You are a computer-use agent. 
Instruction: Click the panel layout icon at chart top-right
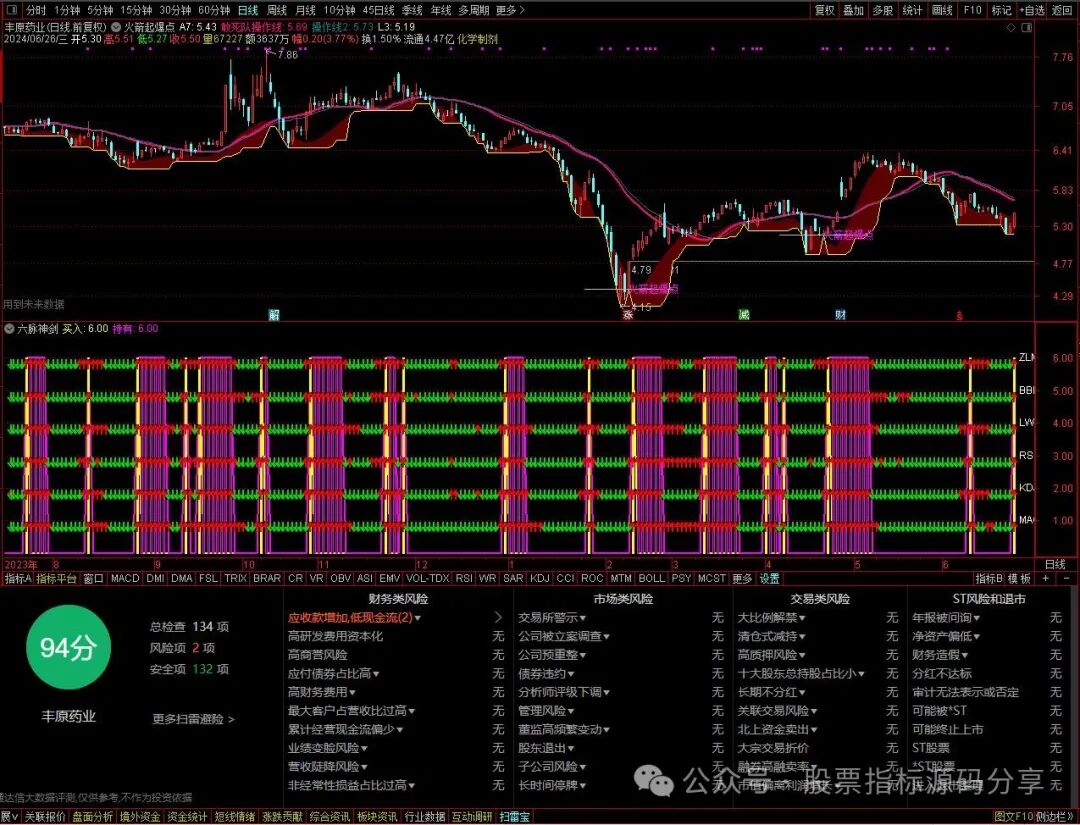click(x=1027, y=28)
